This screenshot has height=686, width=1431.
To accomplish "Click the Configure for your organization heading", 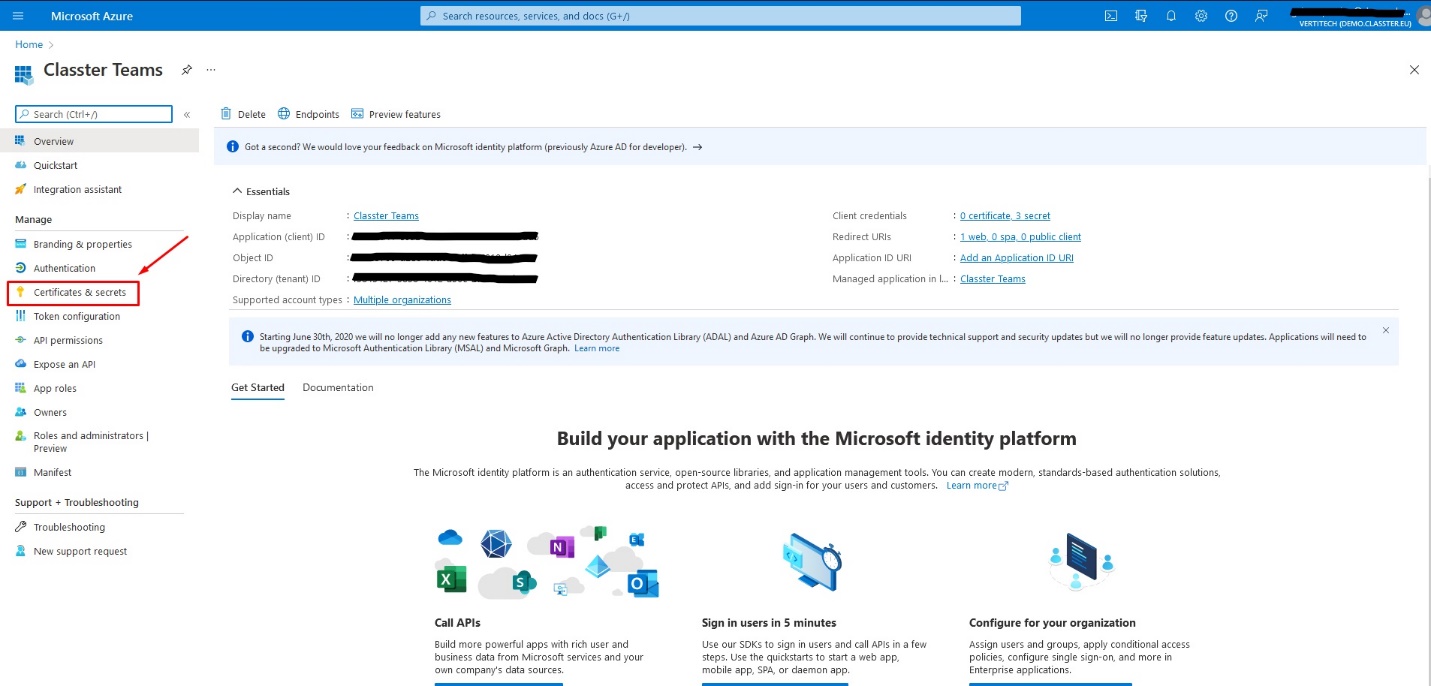I will [x=1052, y=623].
